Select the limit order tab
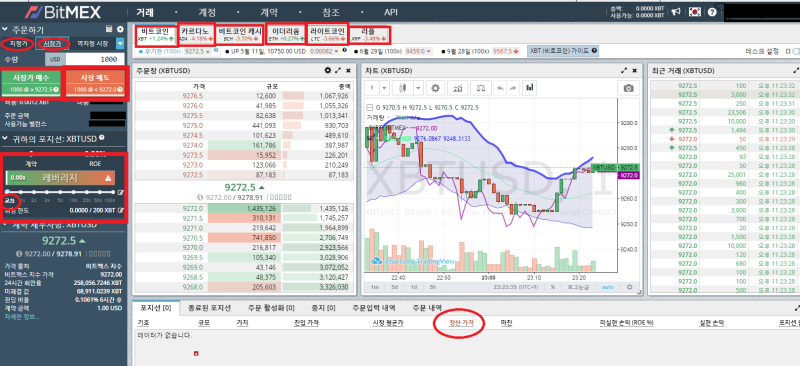Viewport: 800px width, 366px height. click(17, 44)
